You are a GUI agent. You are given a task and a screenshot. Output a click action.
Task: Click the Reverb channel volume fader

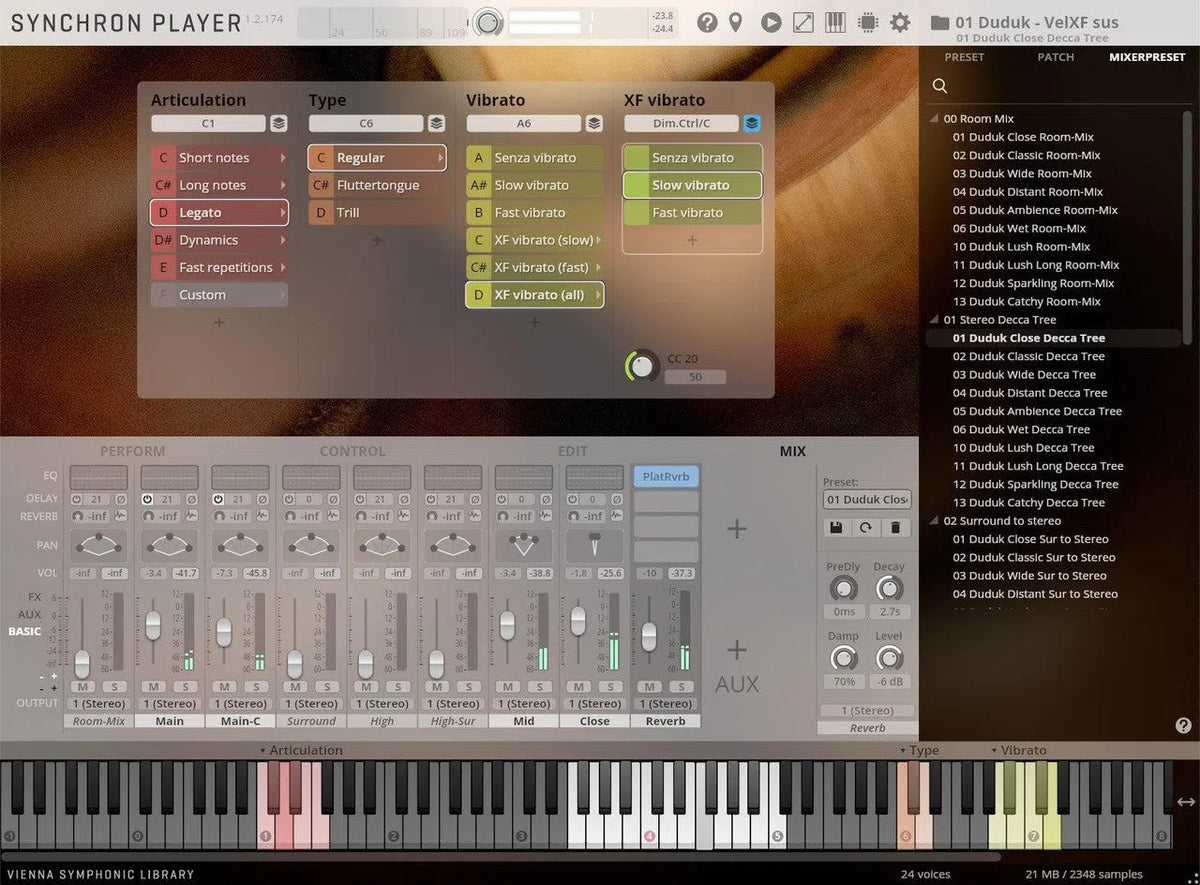point(649,635)
